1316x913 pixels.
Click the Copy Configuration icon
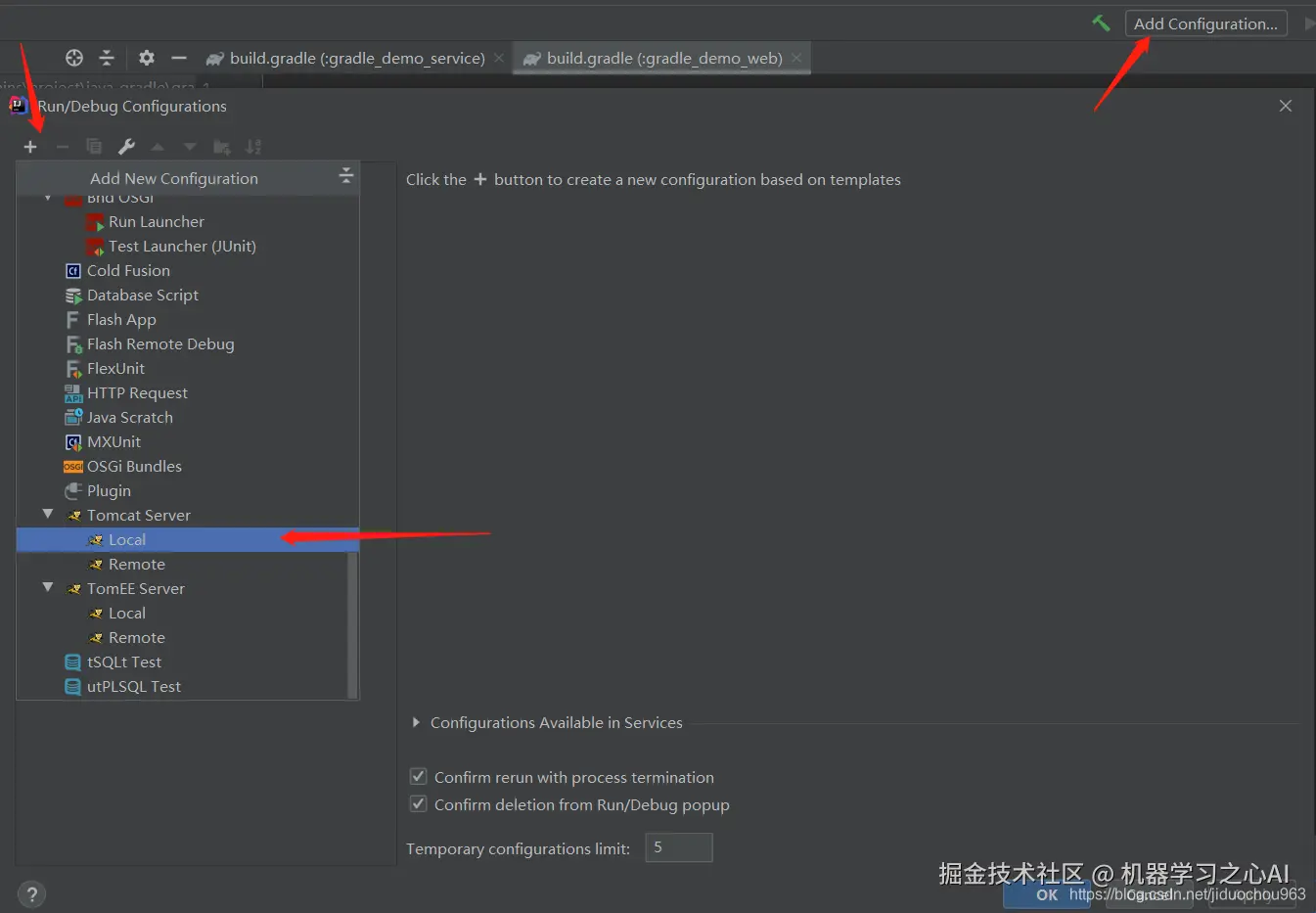[x=94, y=147]
